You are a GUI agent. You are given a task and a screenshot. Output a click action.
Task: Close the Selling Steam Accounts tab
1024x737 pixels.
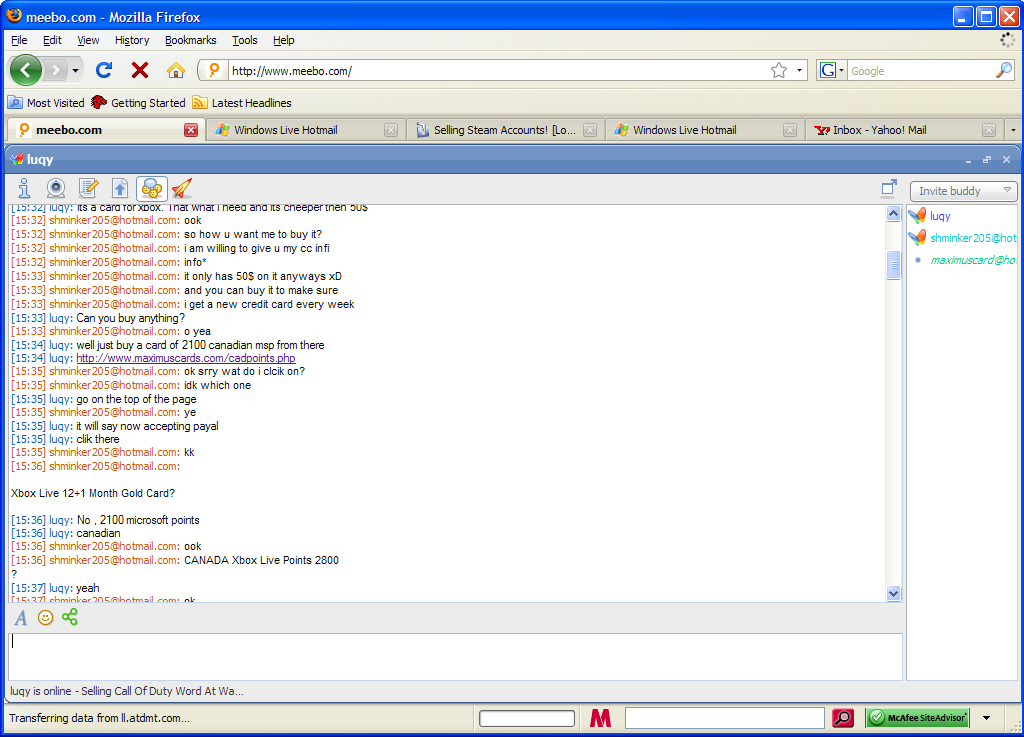click(590, 130)
